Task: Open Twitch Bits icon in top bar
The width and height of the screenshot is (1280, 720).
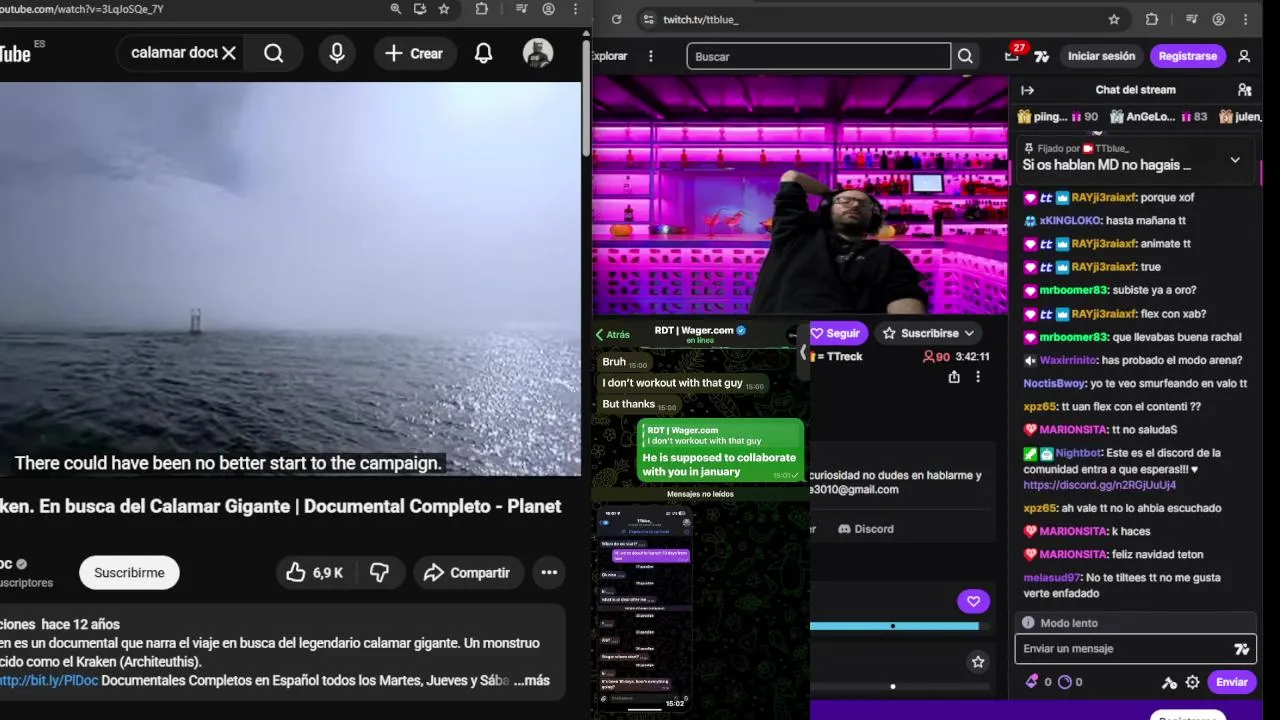Action: pos(1041,56)
